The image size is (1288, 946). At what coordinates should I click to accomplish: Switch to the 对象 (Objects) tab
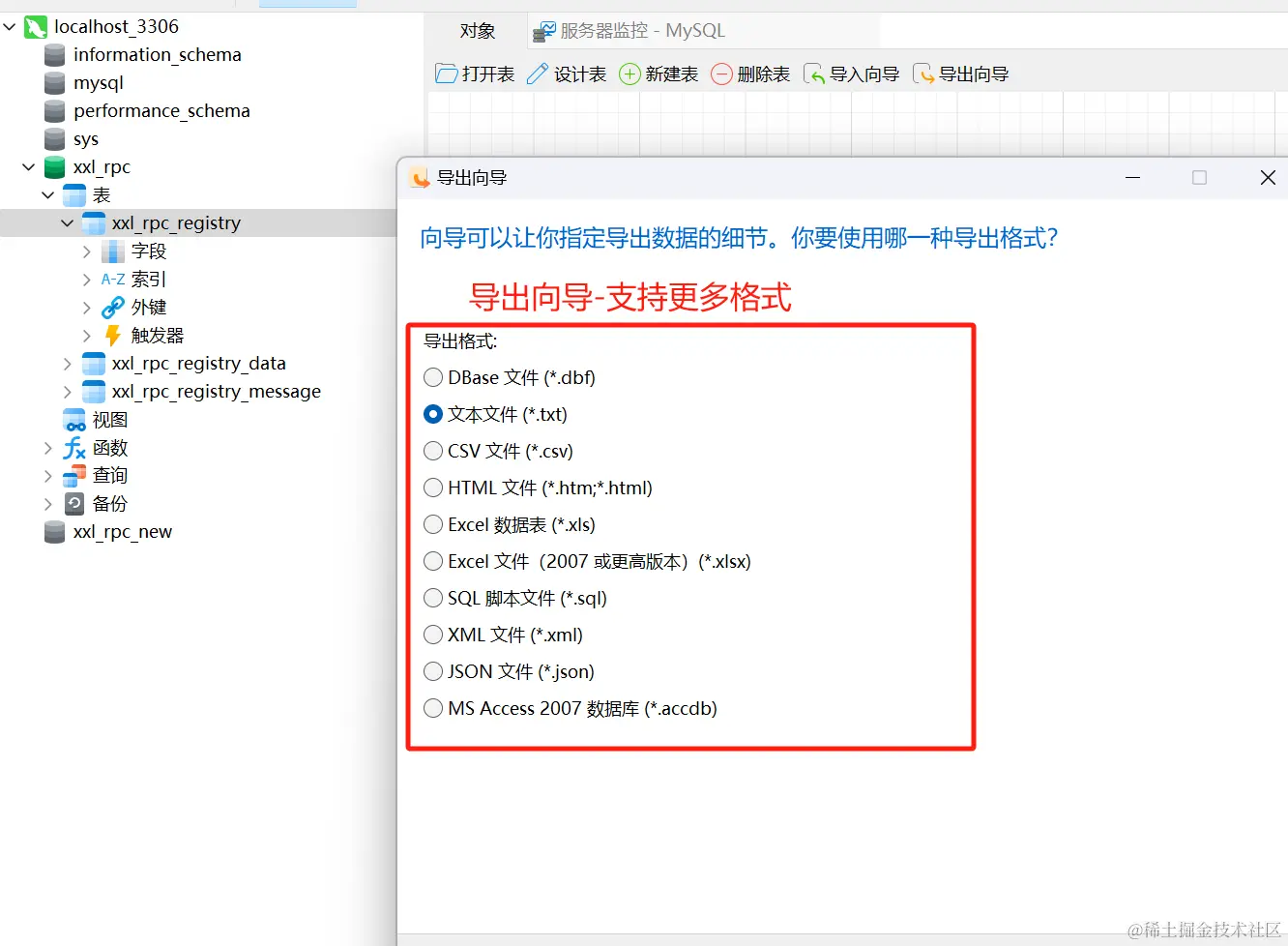coord(478,31)
